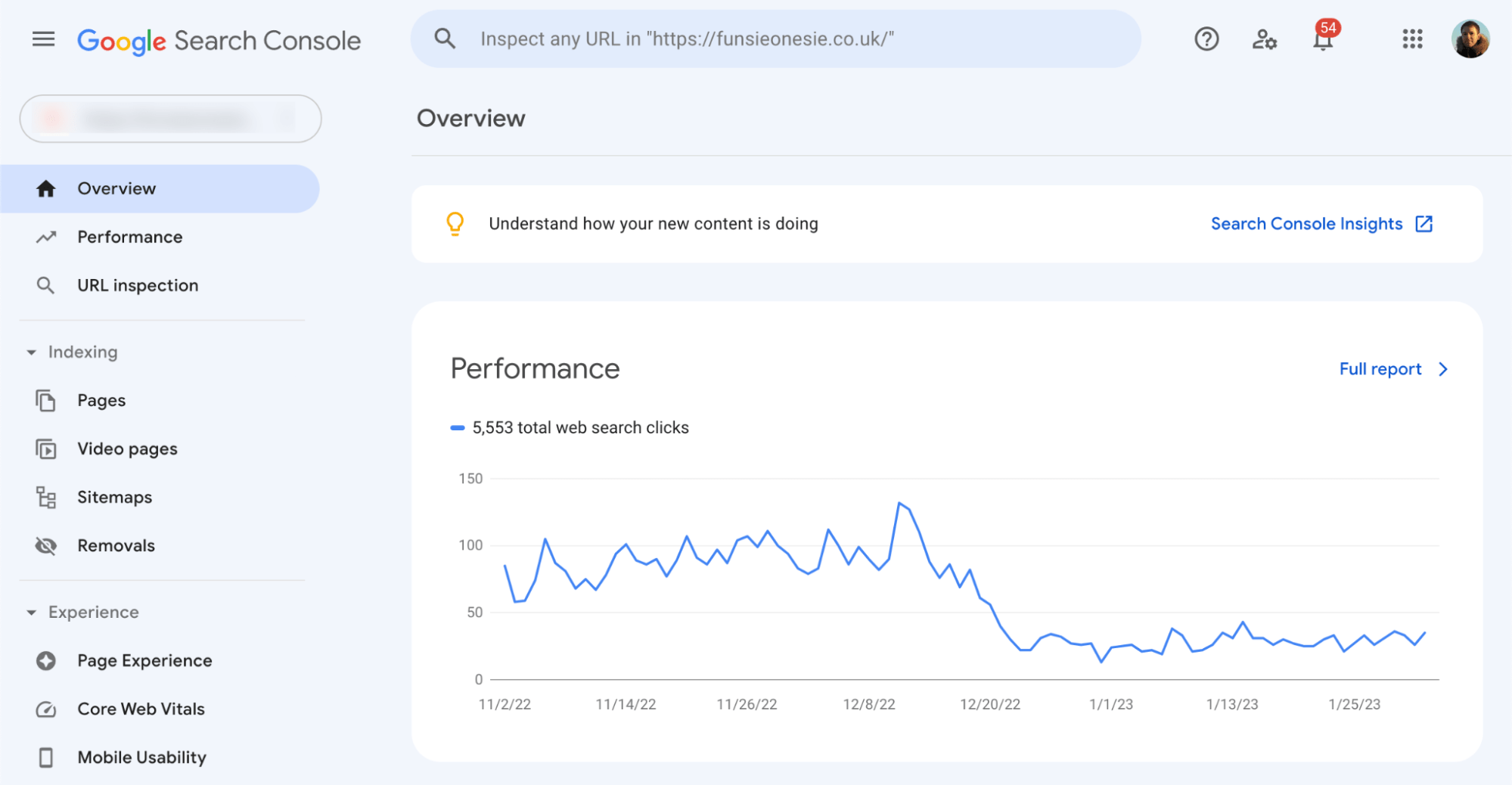Viewport: 1512px width, 785px height.
Task: Collapse the Experience section
Action: click(x=32, y=612)
